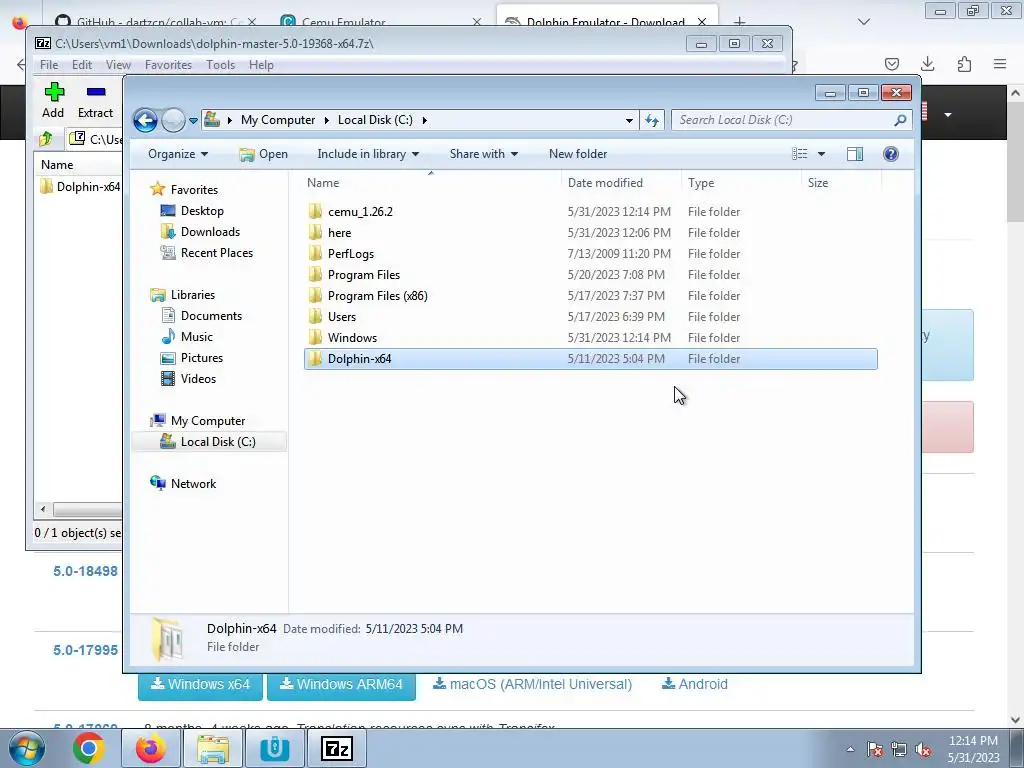
Task: Click the 7-Zip up one level icon
Action: (x=46, y=139)
